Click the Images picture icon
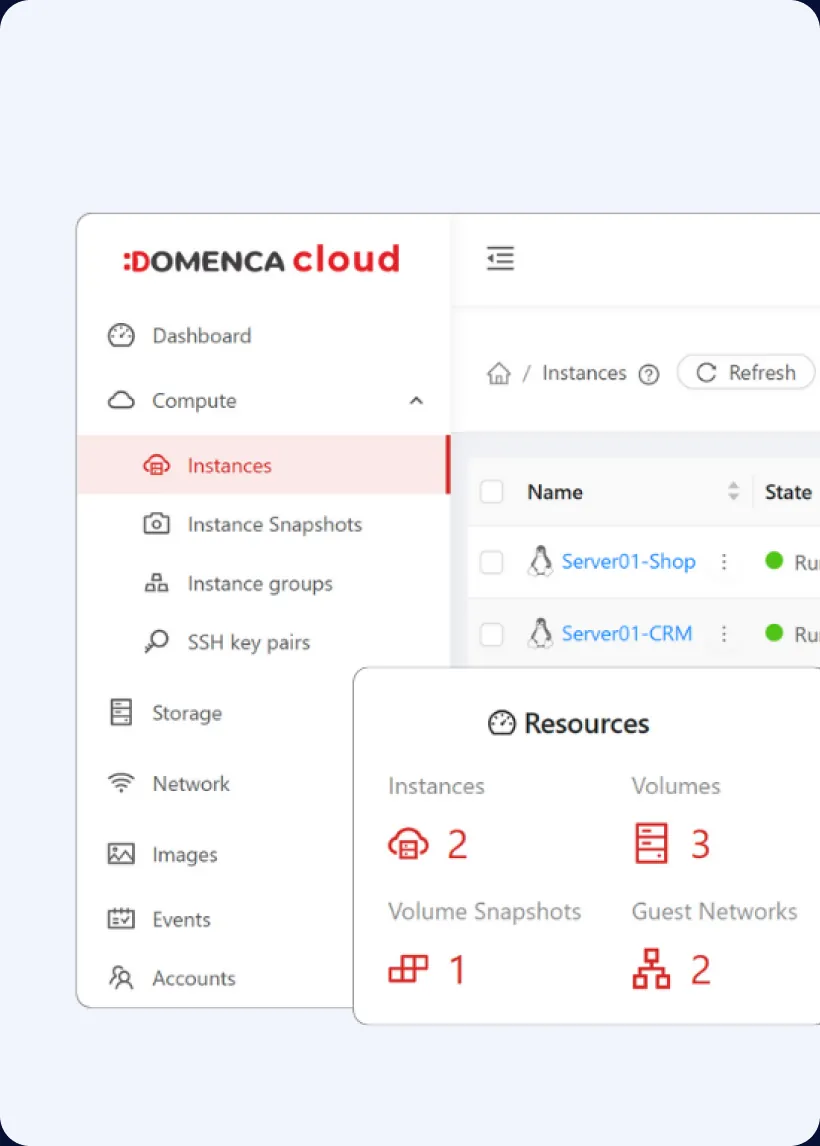 click(x=121, y=854)
